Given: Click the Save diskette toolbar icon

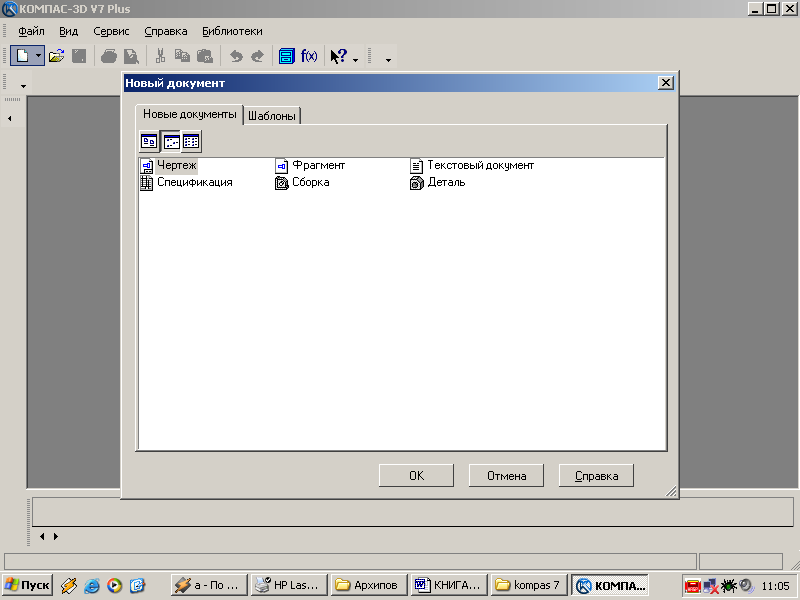Looking at the screenshot, I should click(x=79, y=56).
